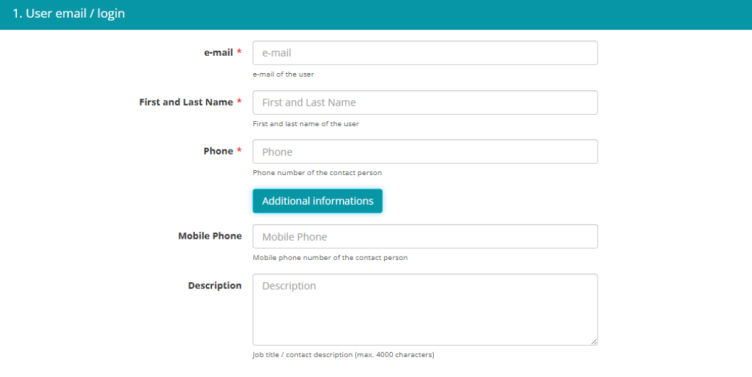Click the e-mail input field

point(425,53)
